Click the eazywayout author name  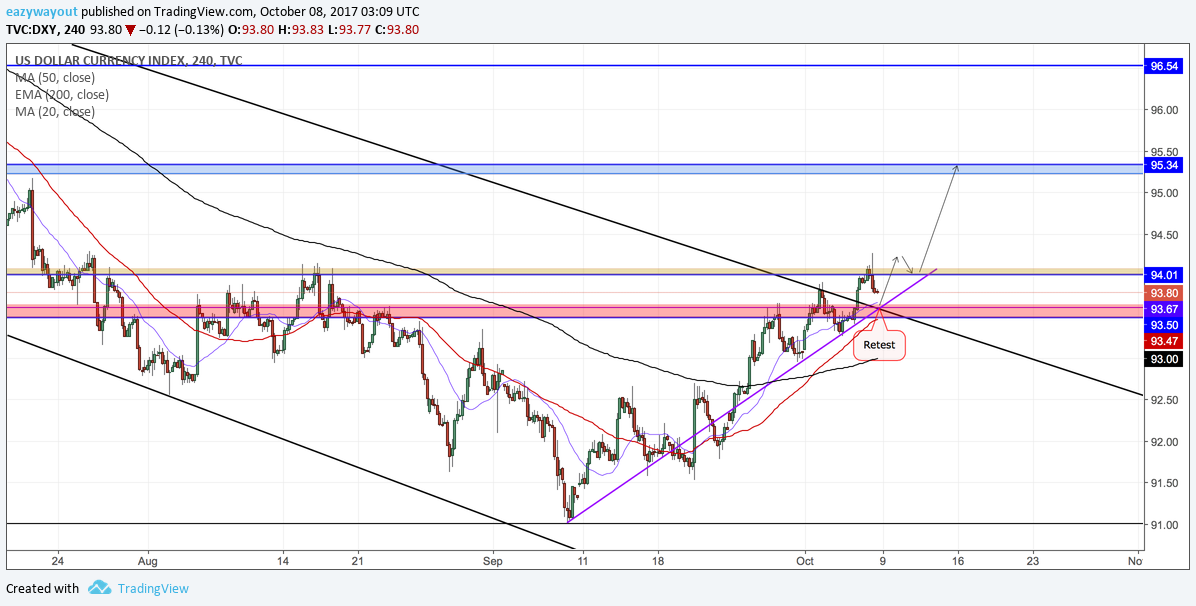[40, 11]
